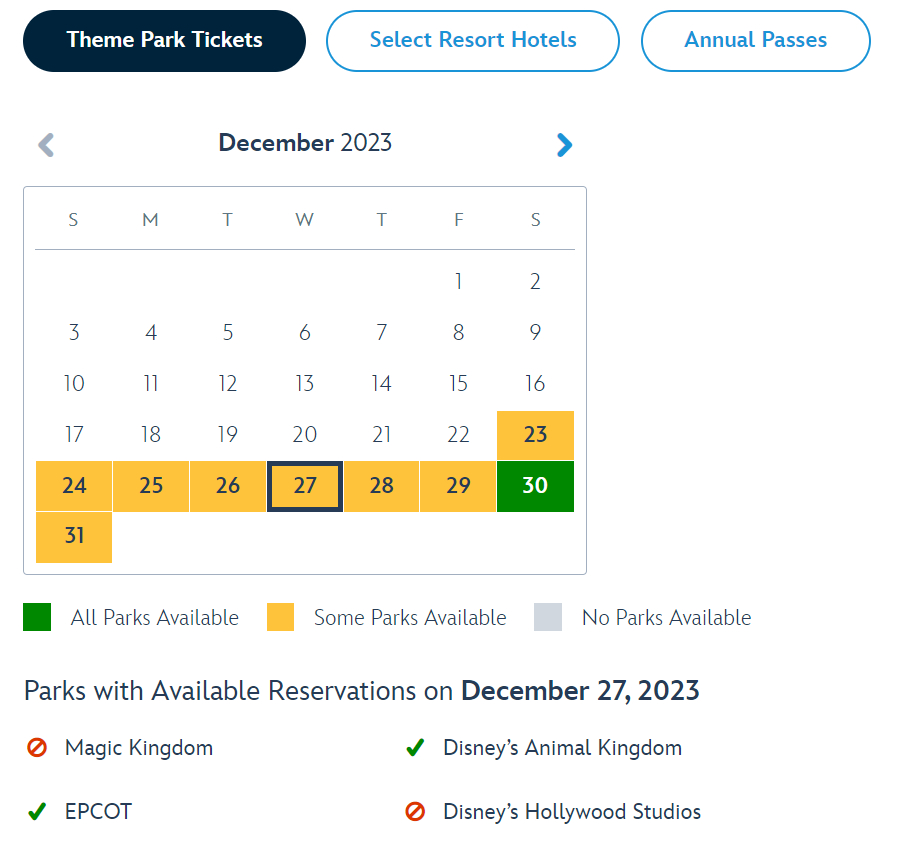Choose December 23 in the calendar

(x=535, y=435)
